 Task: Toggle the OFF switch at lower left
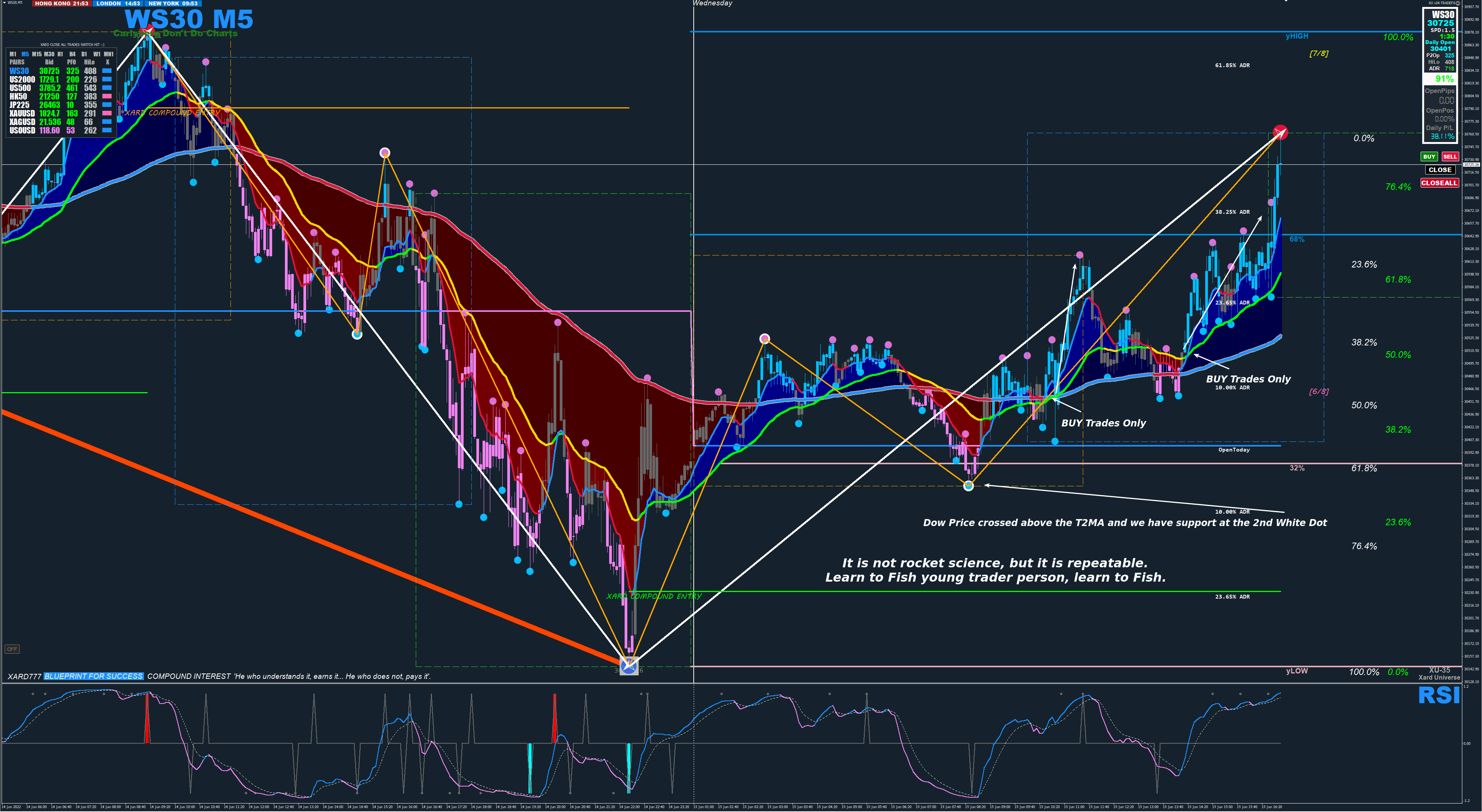pyautogui.click(x=12, y=649)
